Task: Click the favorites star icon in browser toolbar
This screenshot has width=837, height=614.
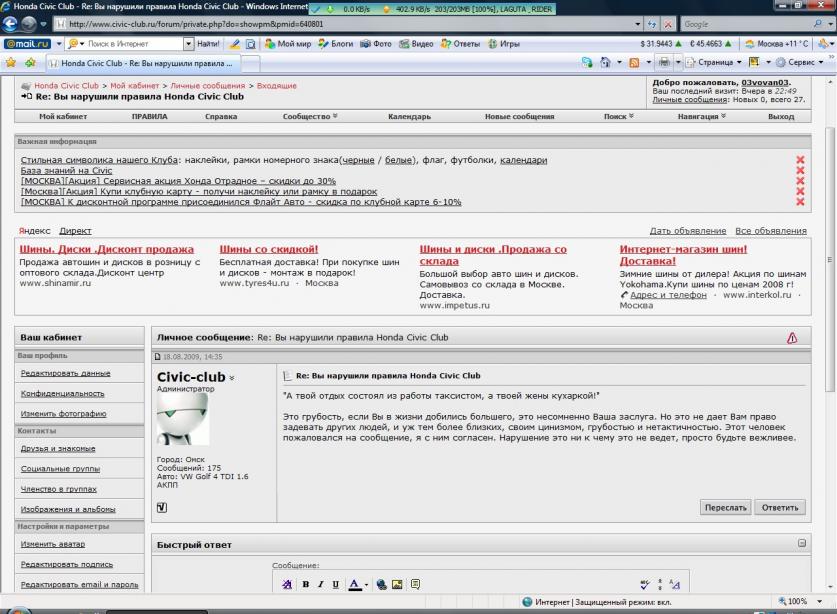Action: 9,62
